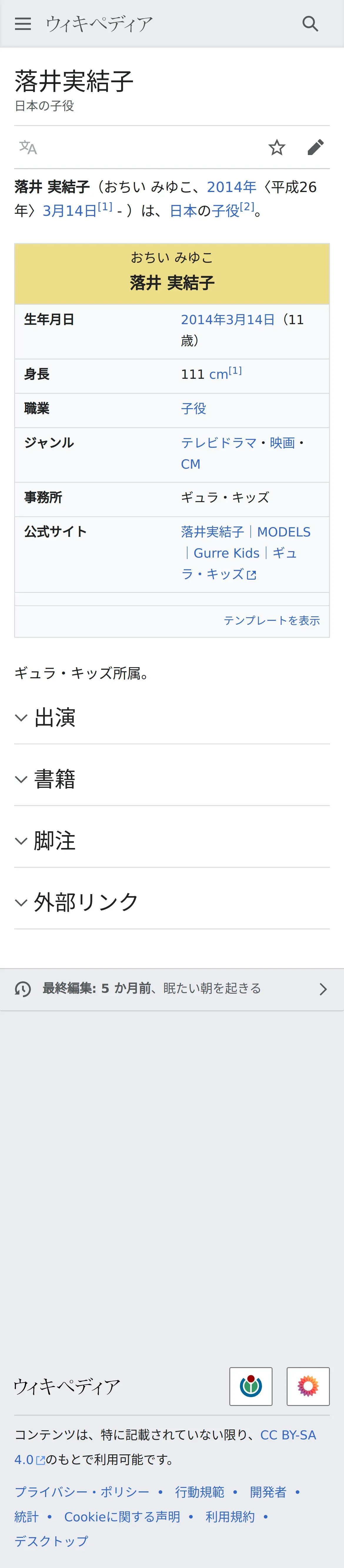Open the language translation icon
Screen dimensions: 344x1568
(x=28, y=147)
